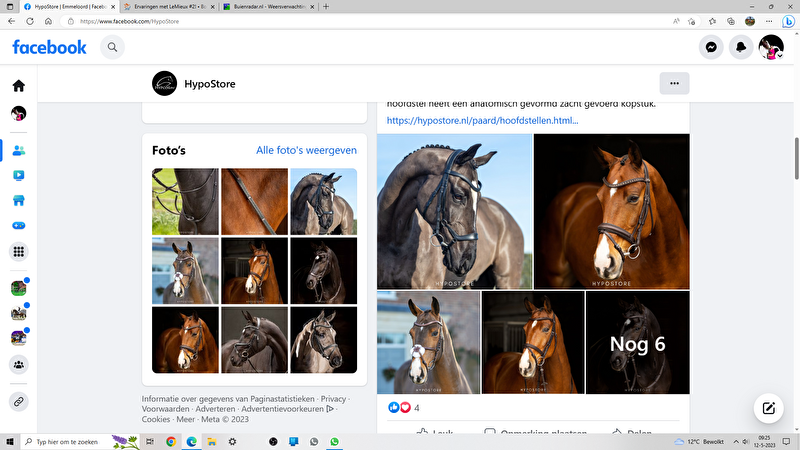Click Cookies footer link
The width and height of the screenshot is (800, 450).
(x=156, y=419)
